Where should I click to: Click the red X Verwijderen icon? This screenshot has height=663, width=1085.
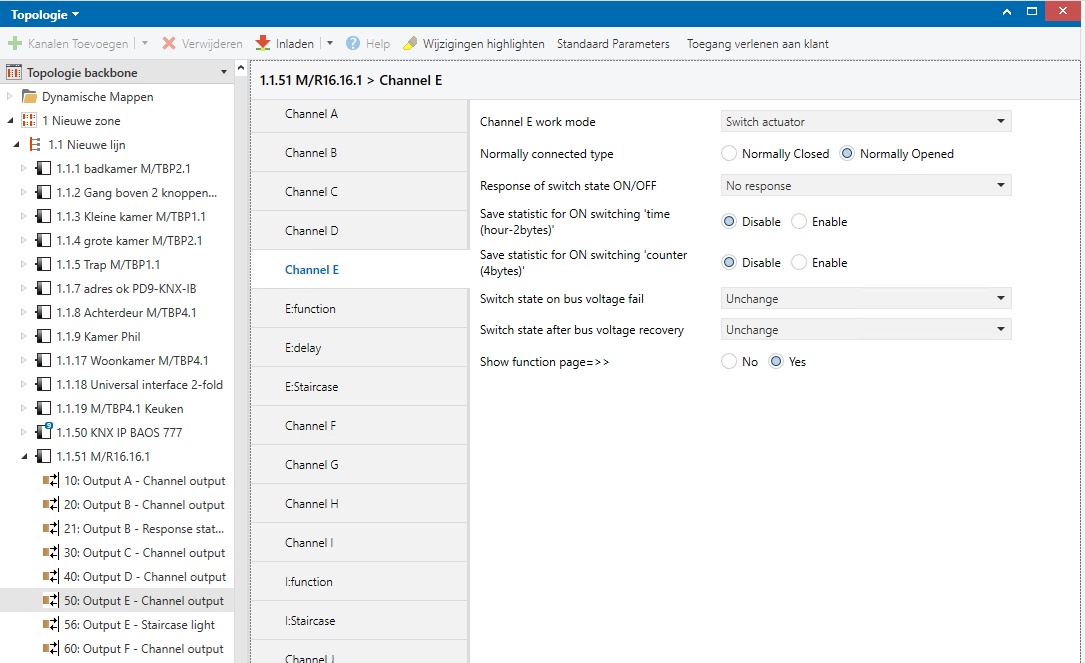pyautogui.click(x=169, y=44)
